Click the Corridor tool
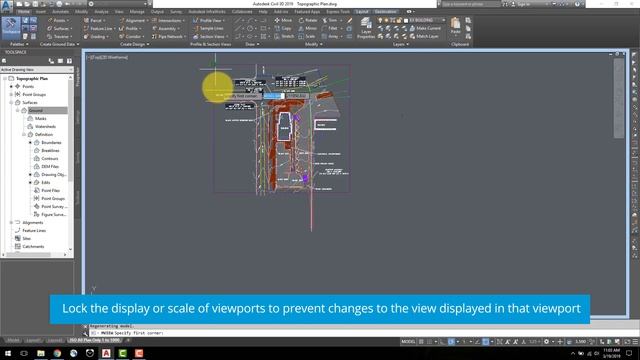The image size is (640, 360). pyautogui.click(x=131, y=37)
